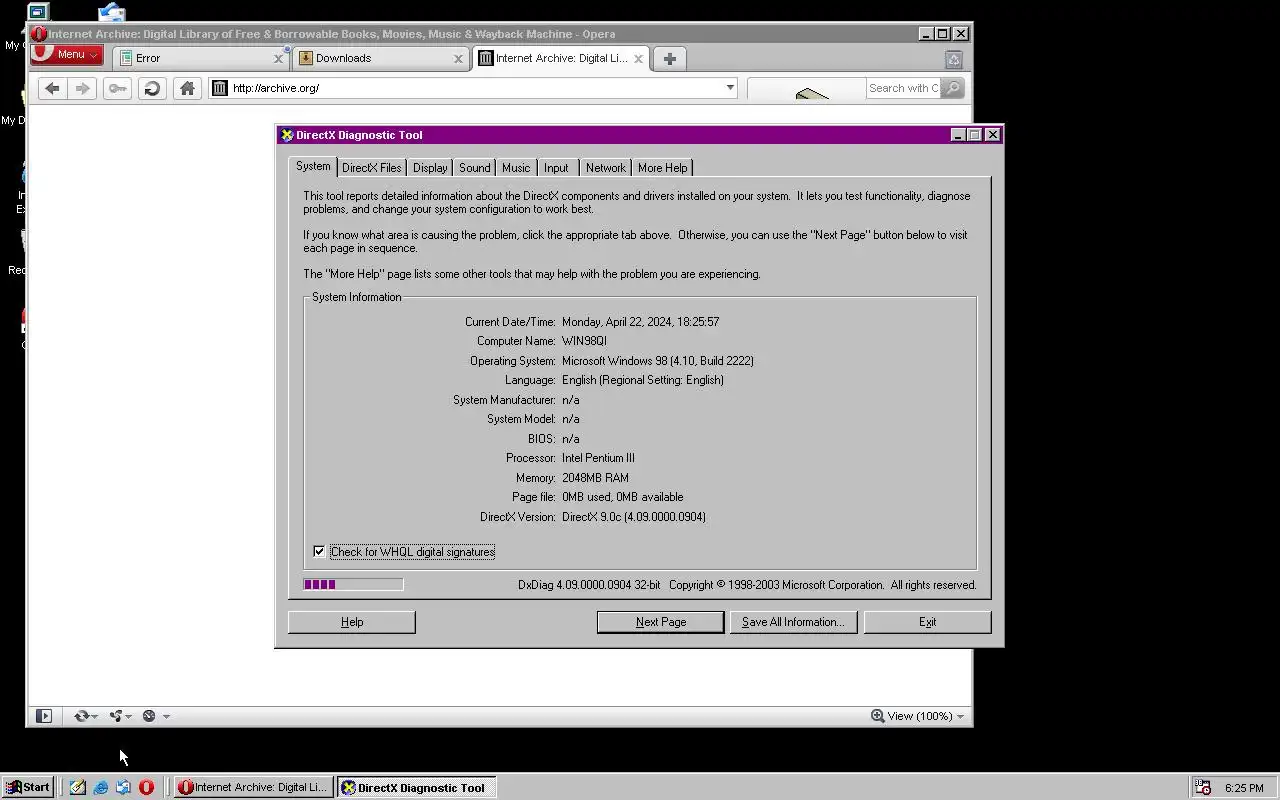1280x800 pixels.
Task: Go to Opera's home page icon
Action: tap(187, 88)
